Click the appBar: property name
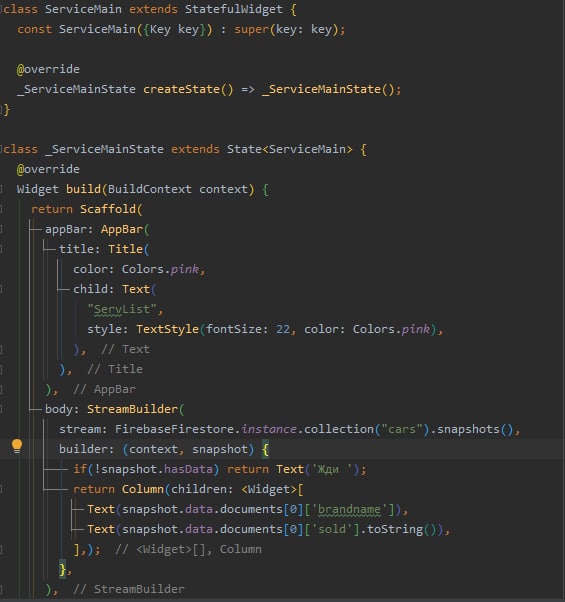Screen dimensions: 565x602 (69, 229)
